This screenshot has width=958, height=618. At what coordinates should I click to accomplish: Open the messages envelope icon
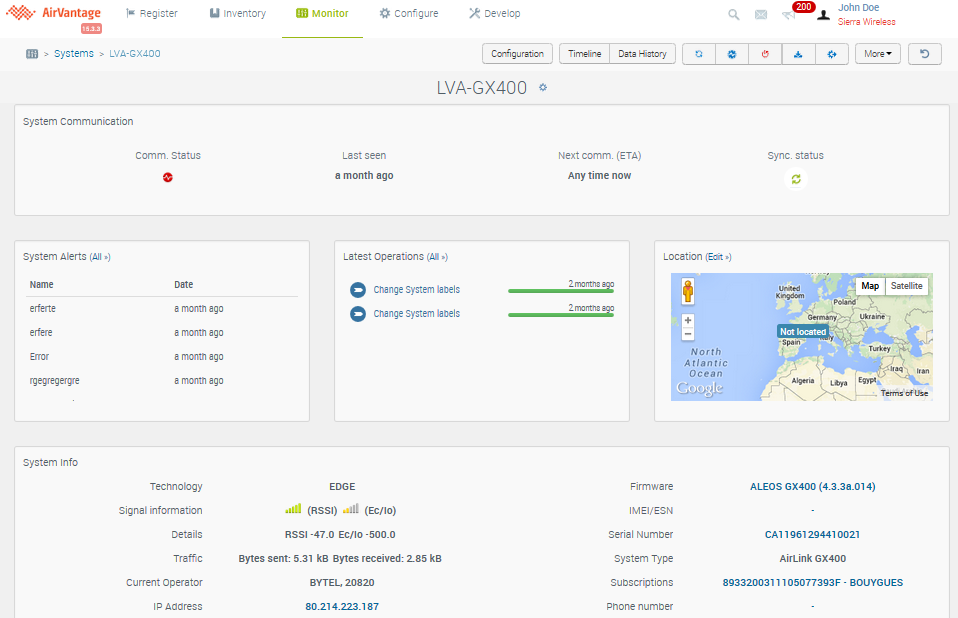(x=761, y=15)
